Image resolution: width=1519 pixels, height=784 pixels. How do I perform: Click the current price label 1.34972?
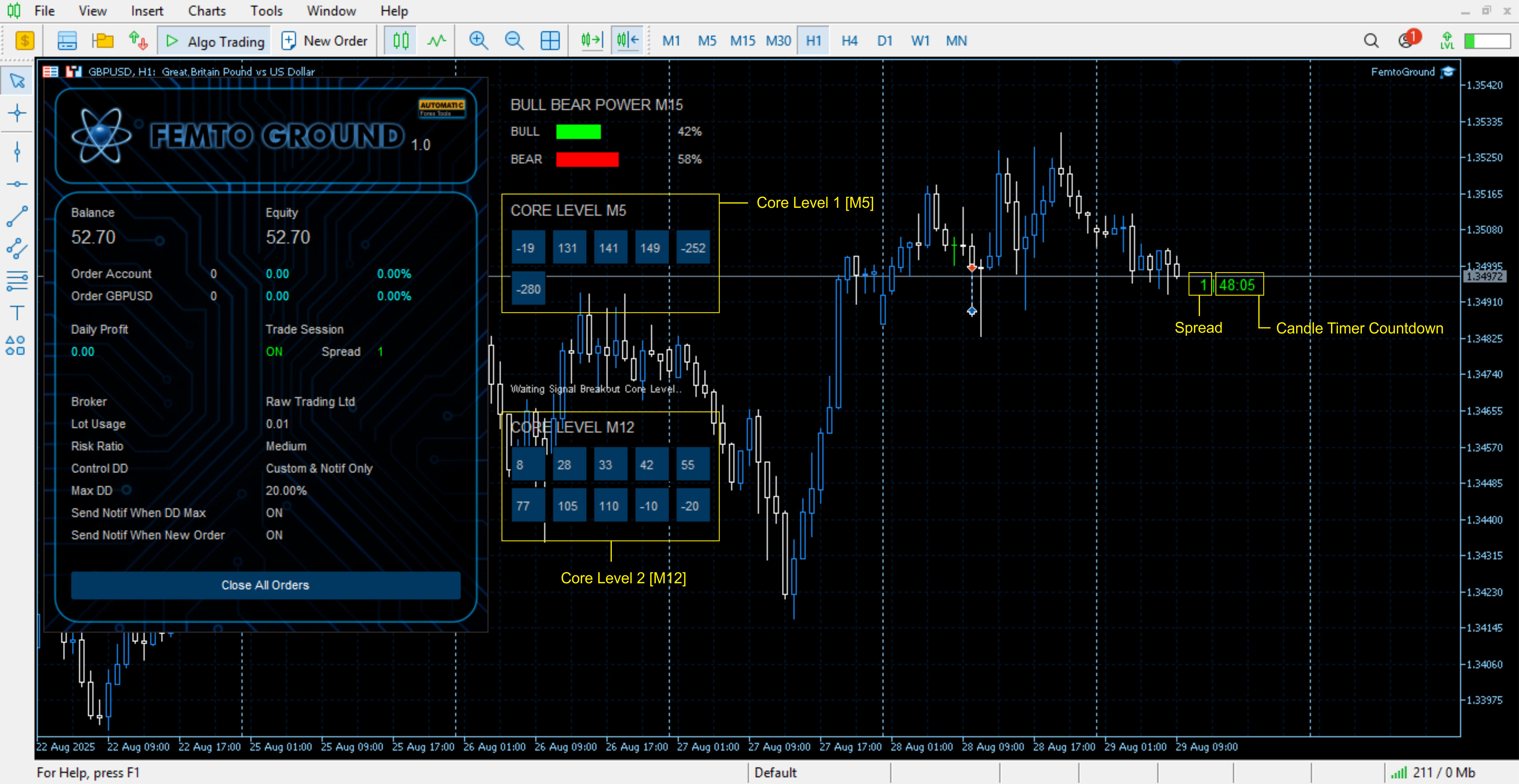coord(1485,277)
